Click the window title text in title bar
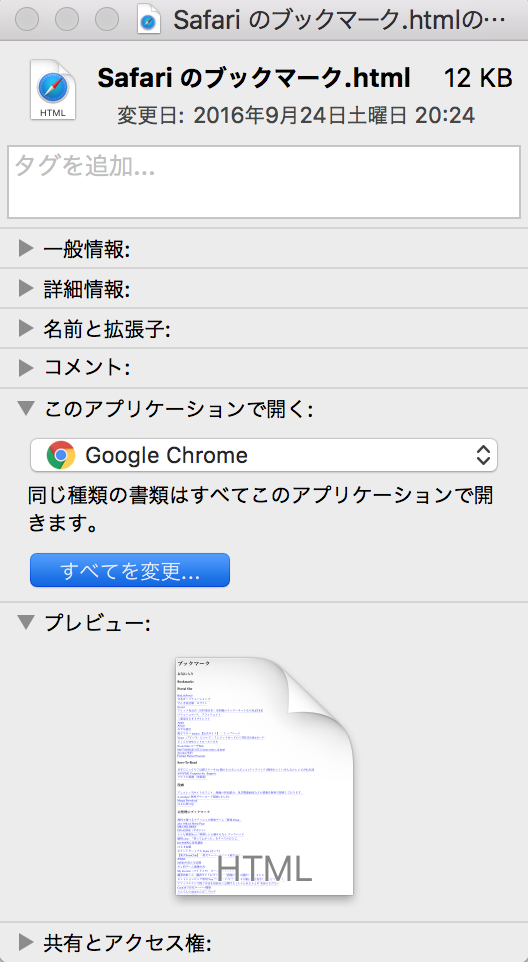 point(339,21)
